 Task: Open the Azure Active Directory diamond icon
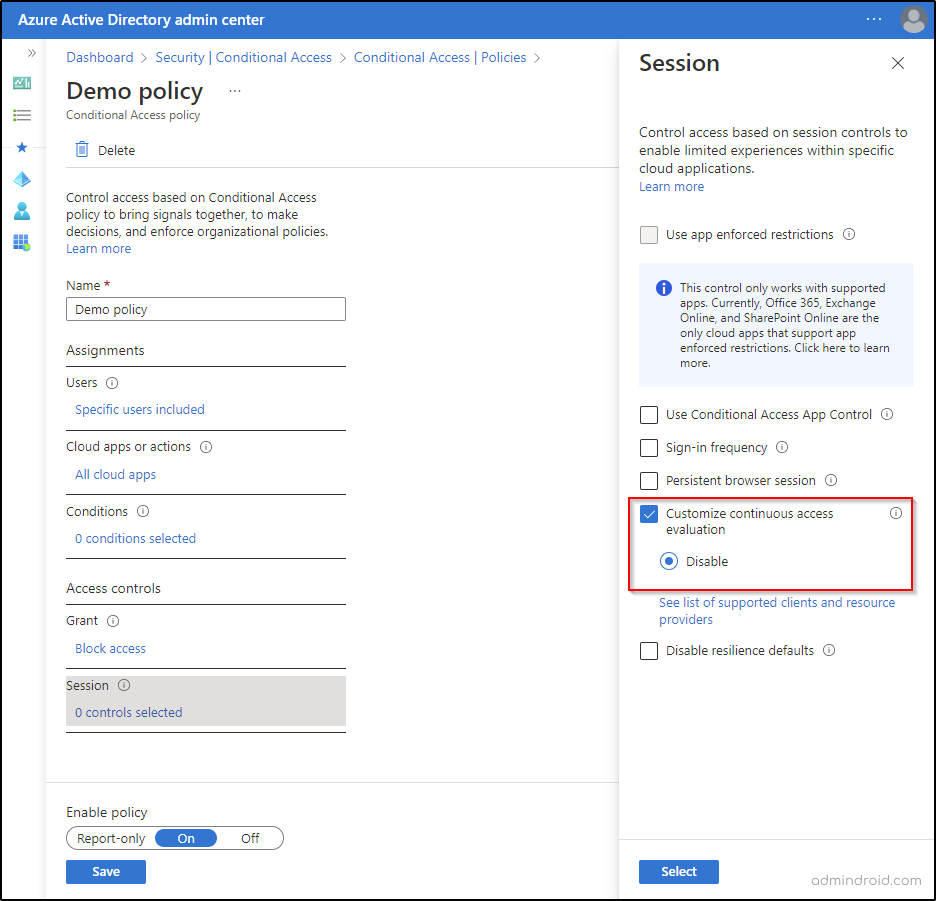pos(22,179)
